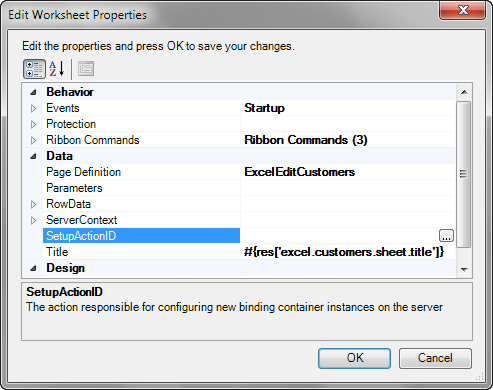The width and height of the screenshot is (493, 390).
Task: Click scrollbar up arrow in property grid
Action: pyautogui.click(x=464, y=92)
